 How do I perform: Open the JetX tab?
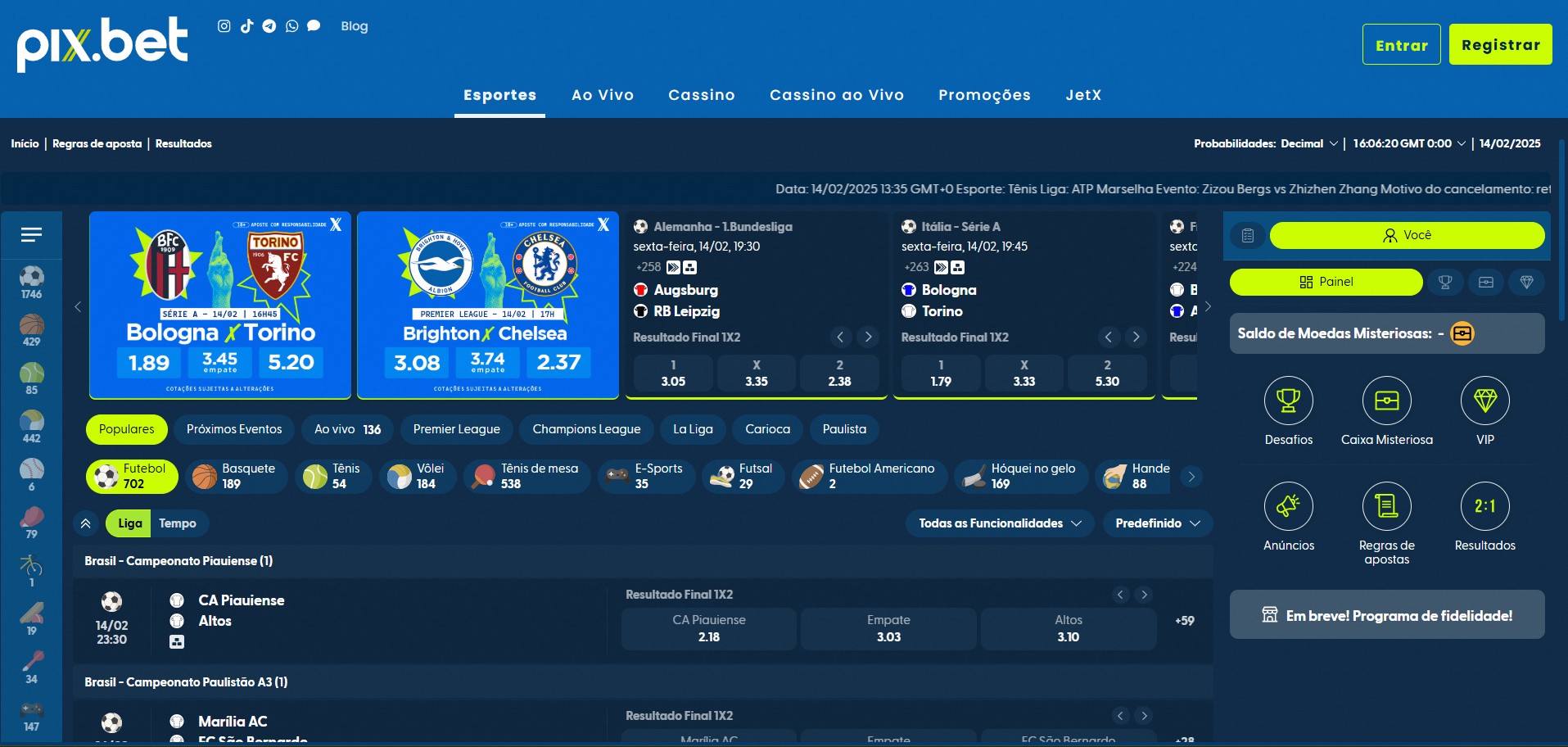[1083, 95]
